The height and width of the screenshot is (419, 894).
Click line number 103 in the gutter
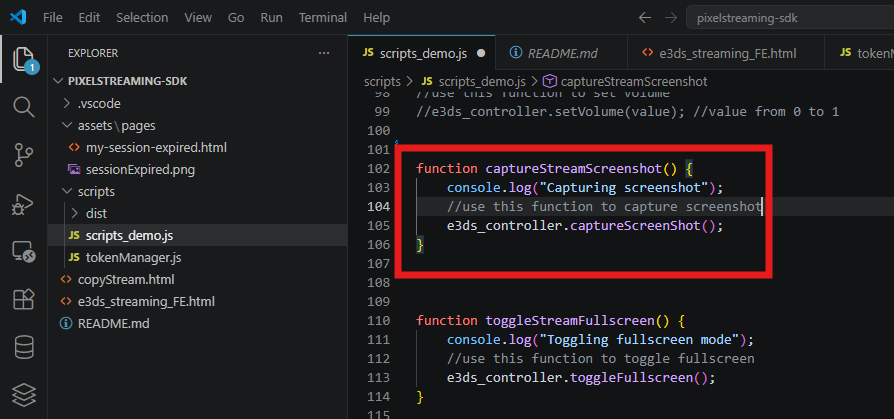tap(379, 187)
